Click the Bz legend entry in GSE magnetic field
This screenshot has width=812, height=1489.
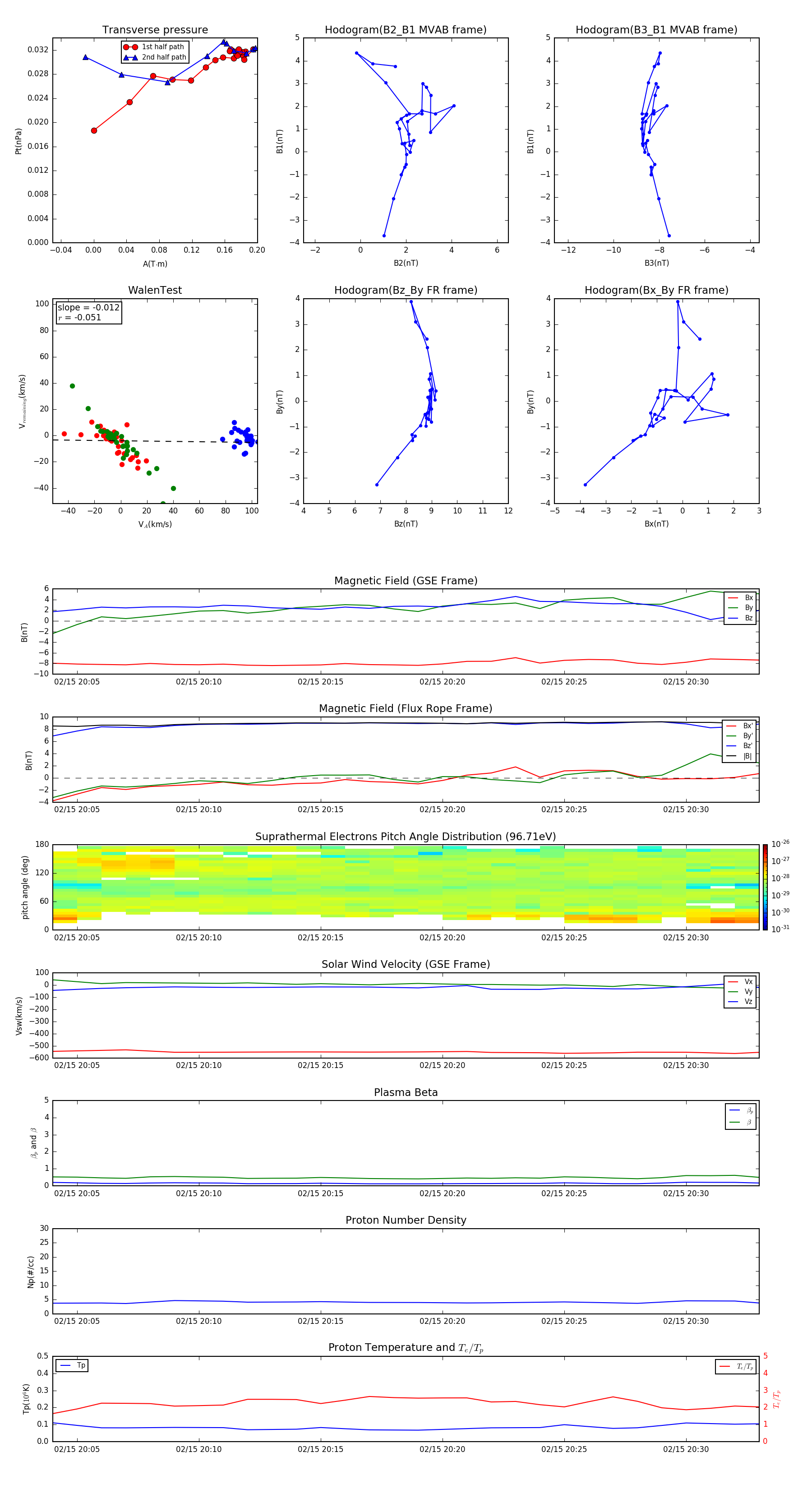tap(740, 619)
